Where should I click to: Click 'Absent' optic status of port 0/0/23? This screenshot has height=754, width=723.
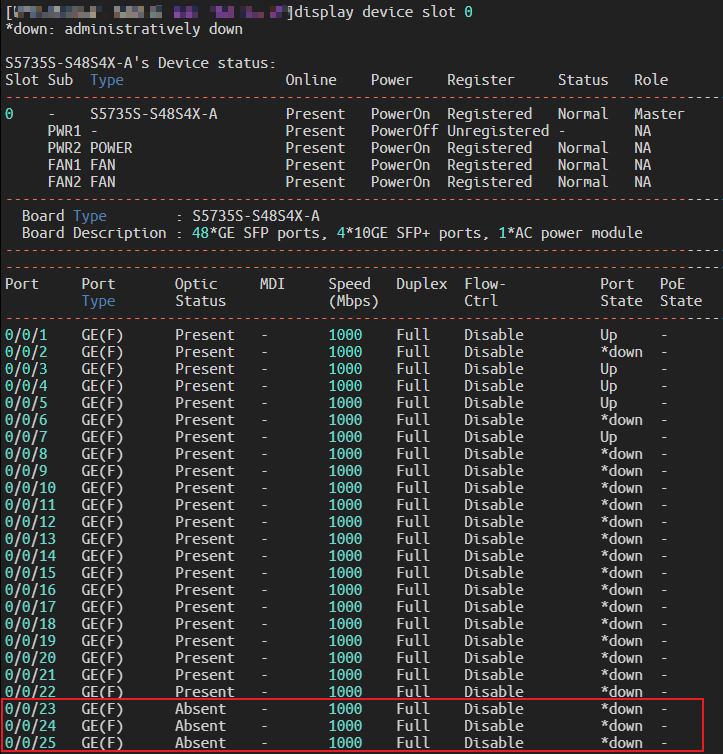coord(200,709)
